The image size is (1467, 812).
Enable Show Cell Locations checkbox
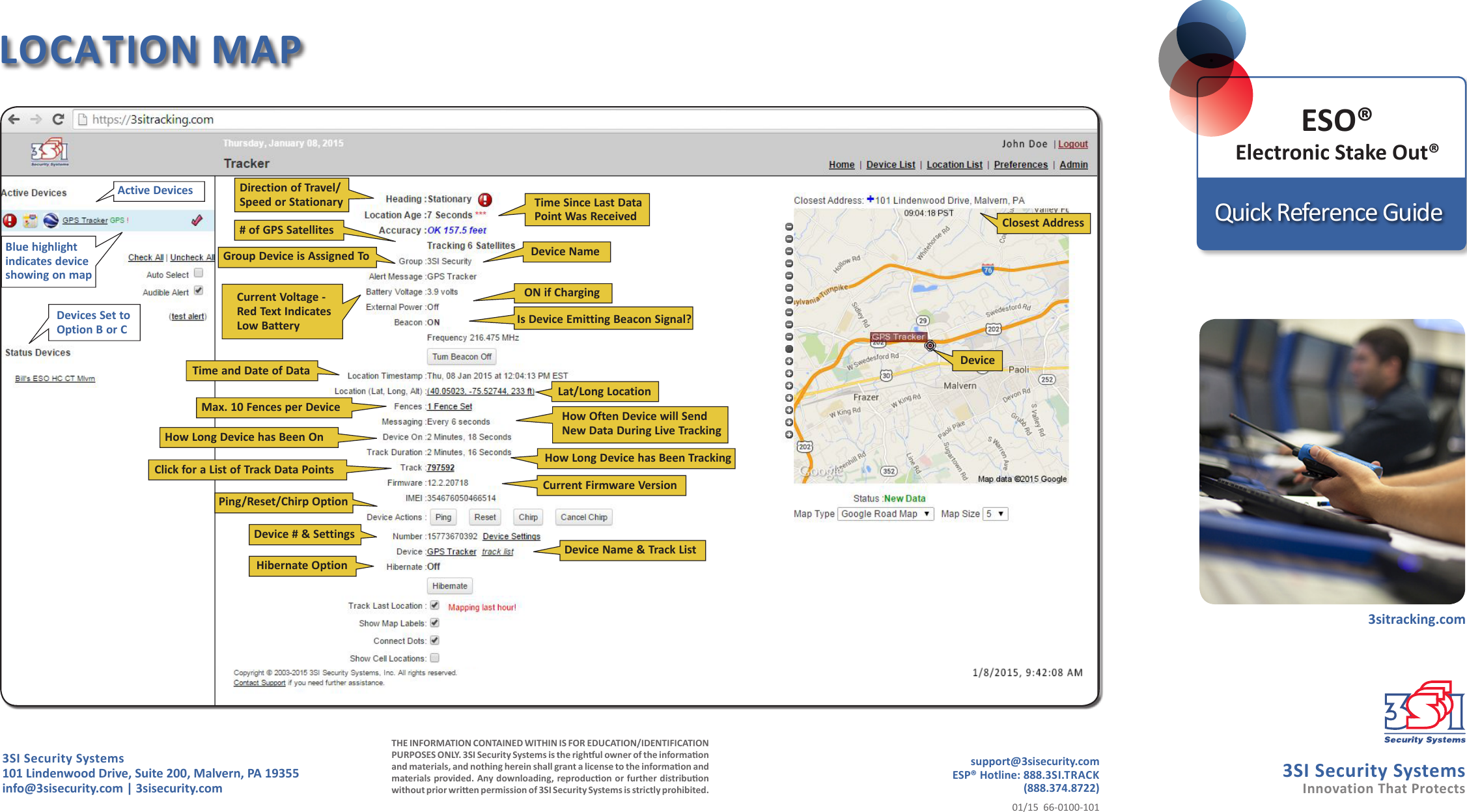434,658
